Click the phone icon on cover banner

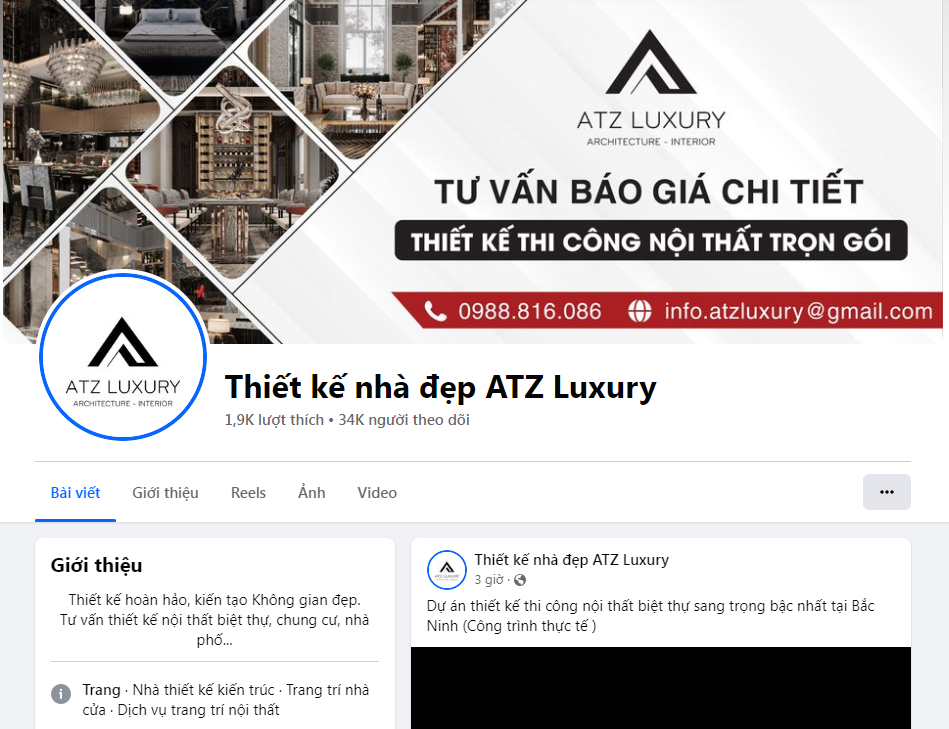pos(435,311)
